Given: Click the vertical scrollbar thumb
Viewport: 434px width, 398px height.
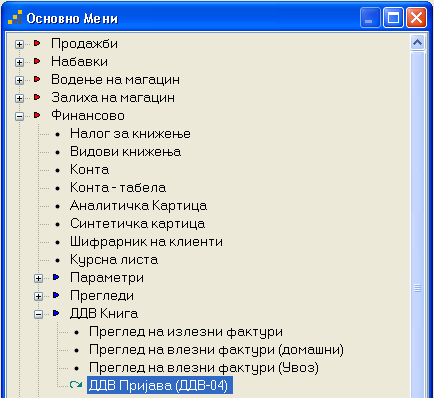Looking at the screenshot, I should click(x=417, y=225).
